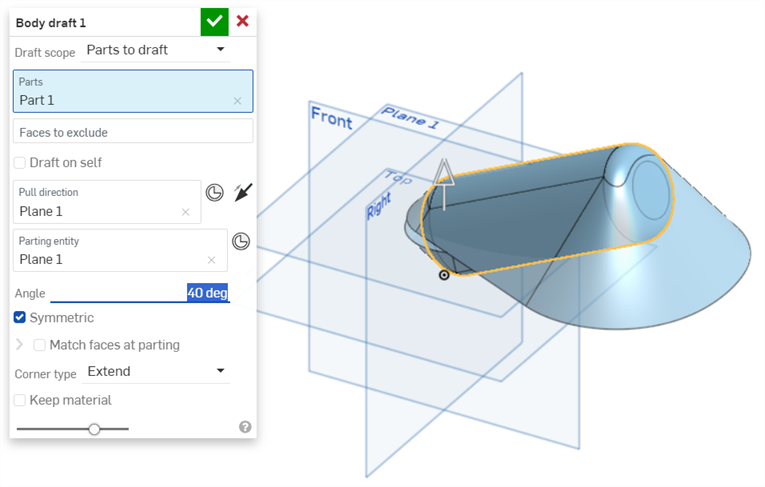Flip pull direction using arrow icon

(x=243, y=192)
